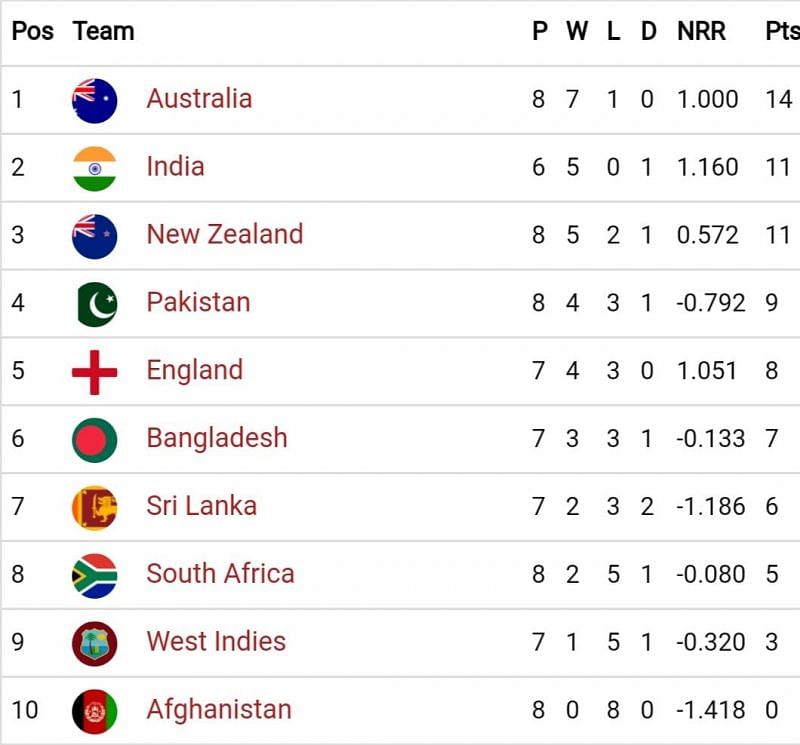
Task: Click the South Africa flag icon
Action: (95, 576)
